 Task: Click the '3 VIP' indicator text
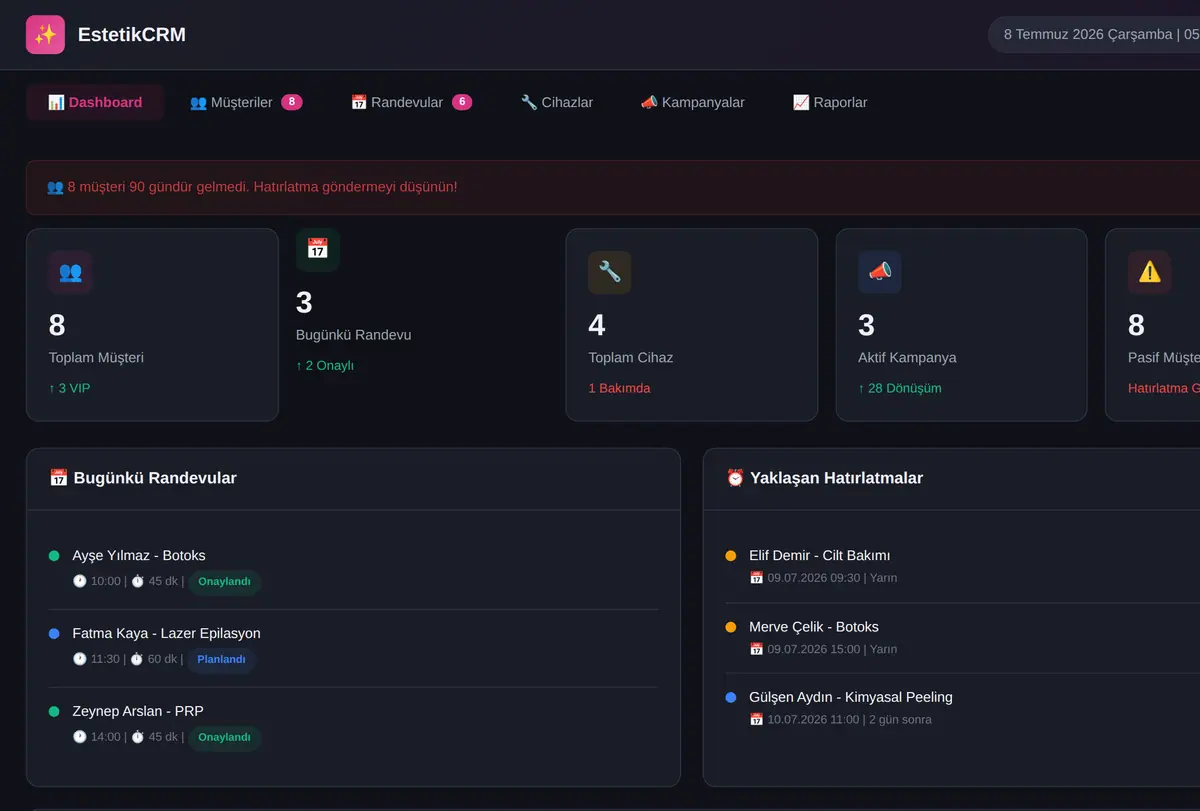coord(69,388)
